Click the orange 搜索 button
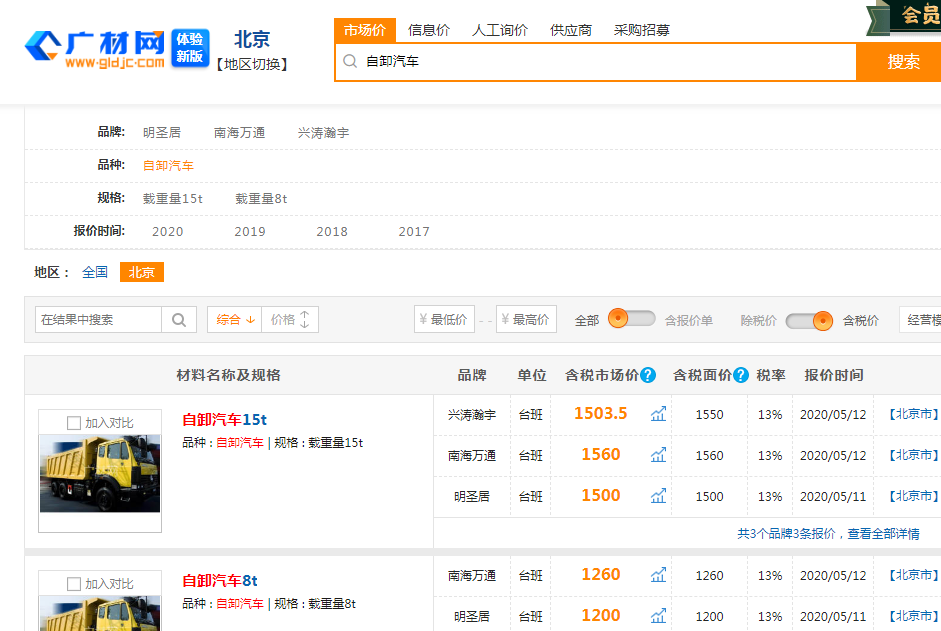Image resolution: width=941 pixels, height=631 pixels. (x=898, y=61)
